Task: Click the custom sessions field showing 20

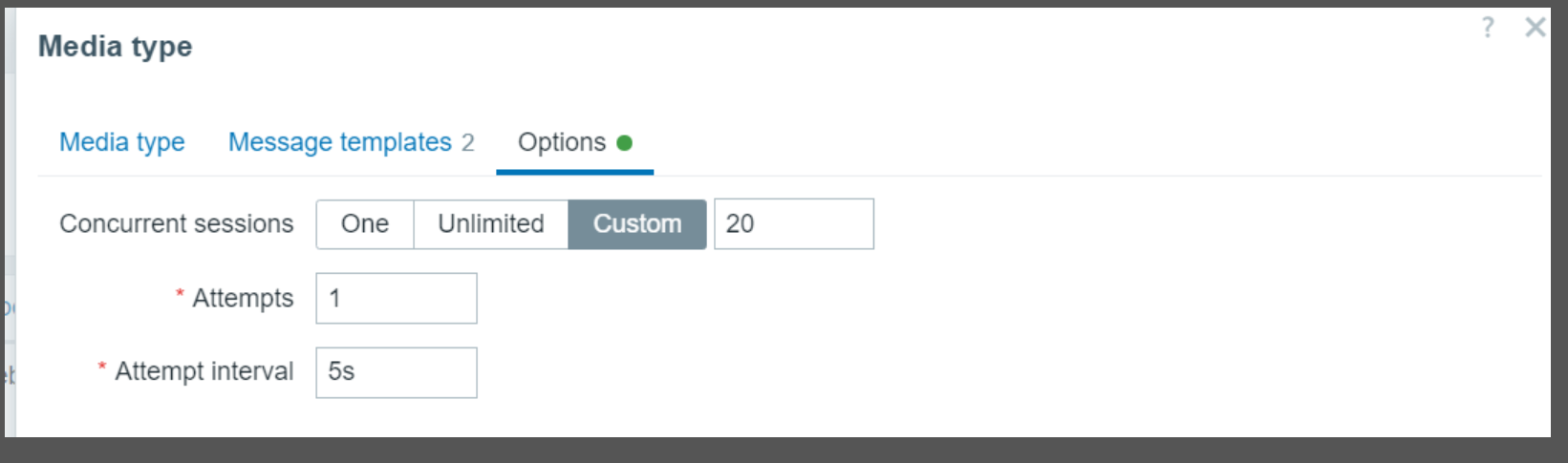Action: [x=793, y=224]
